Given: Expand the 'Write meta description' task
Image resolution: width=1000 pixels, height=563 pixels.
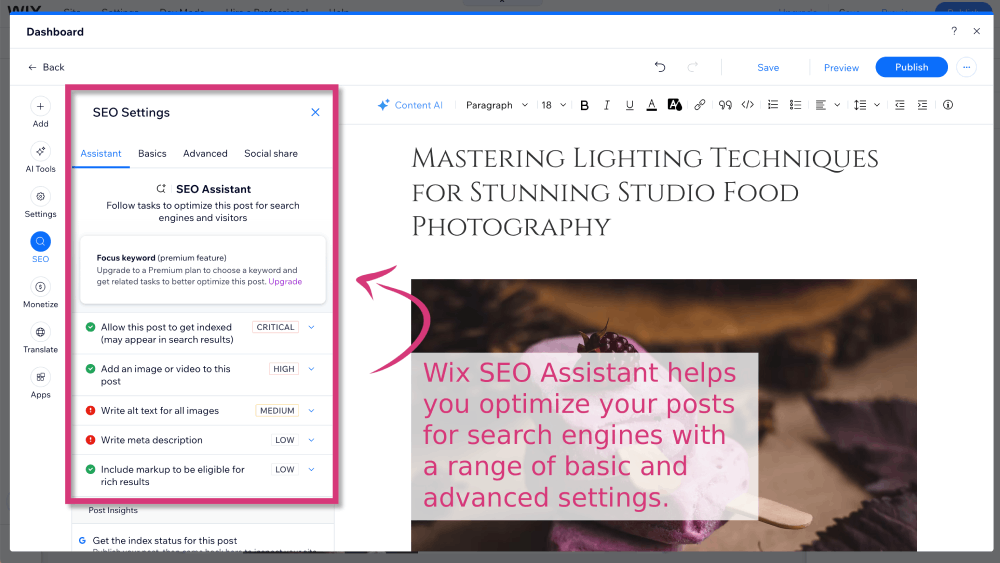Looking at the screenshot, I should 311,440.
